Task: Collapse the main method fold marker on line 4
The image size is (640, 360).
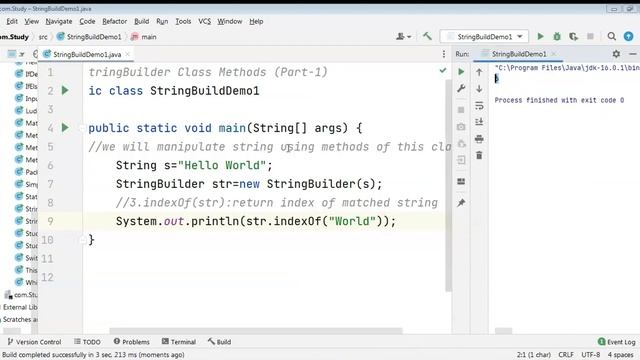Action: coord(82,128)
